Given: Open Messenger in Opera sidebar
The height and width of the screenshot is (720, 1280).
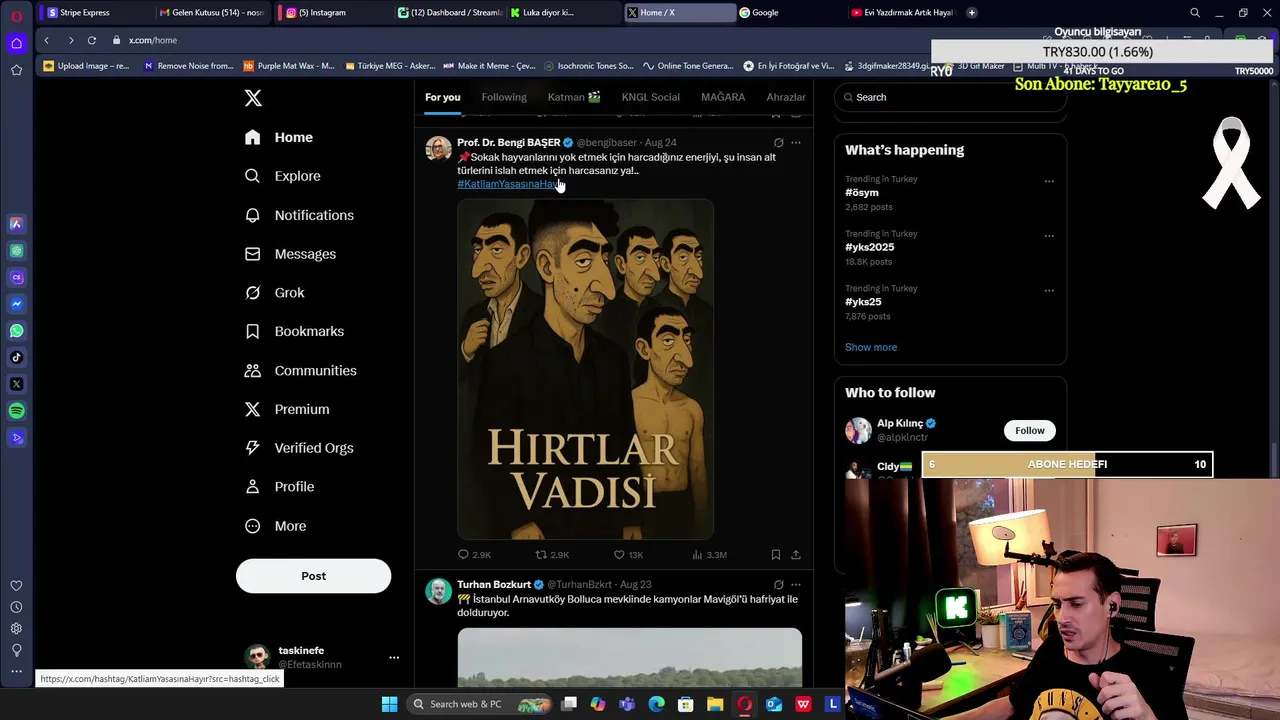Looking at the screenshot, I should (x=16, y=304).
